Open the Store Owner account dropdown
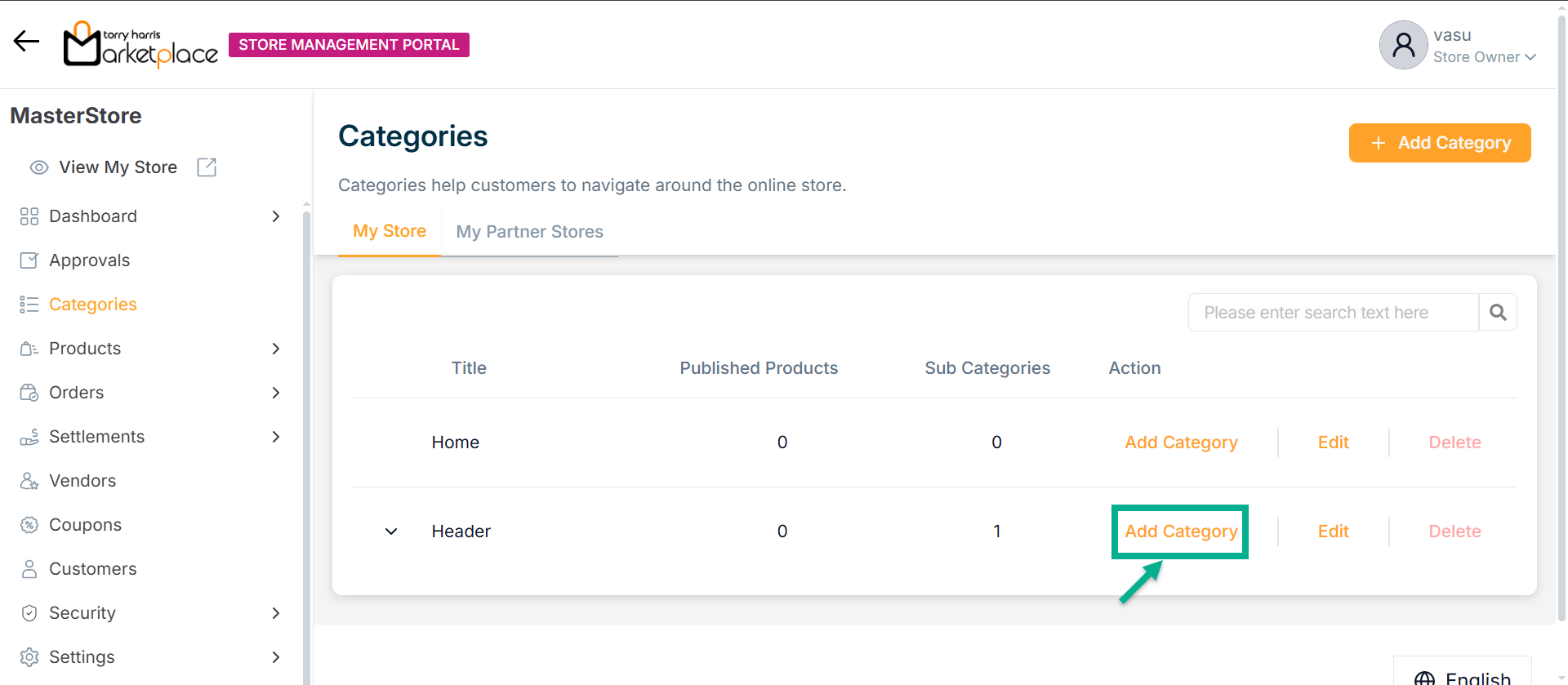 (x=1484, y=57)
